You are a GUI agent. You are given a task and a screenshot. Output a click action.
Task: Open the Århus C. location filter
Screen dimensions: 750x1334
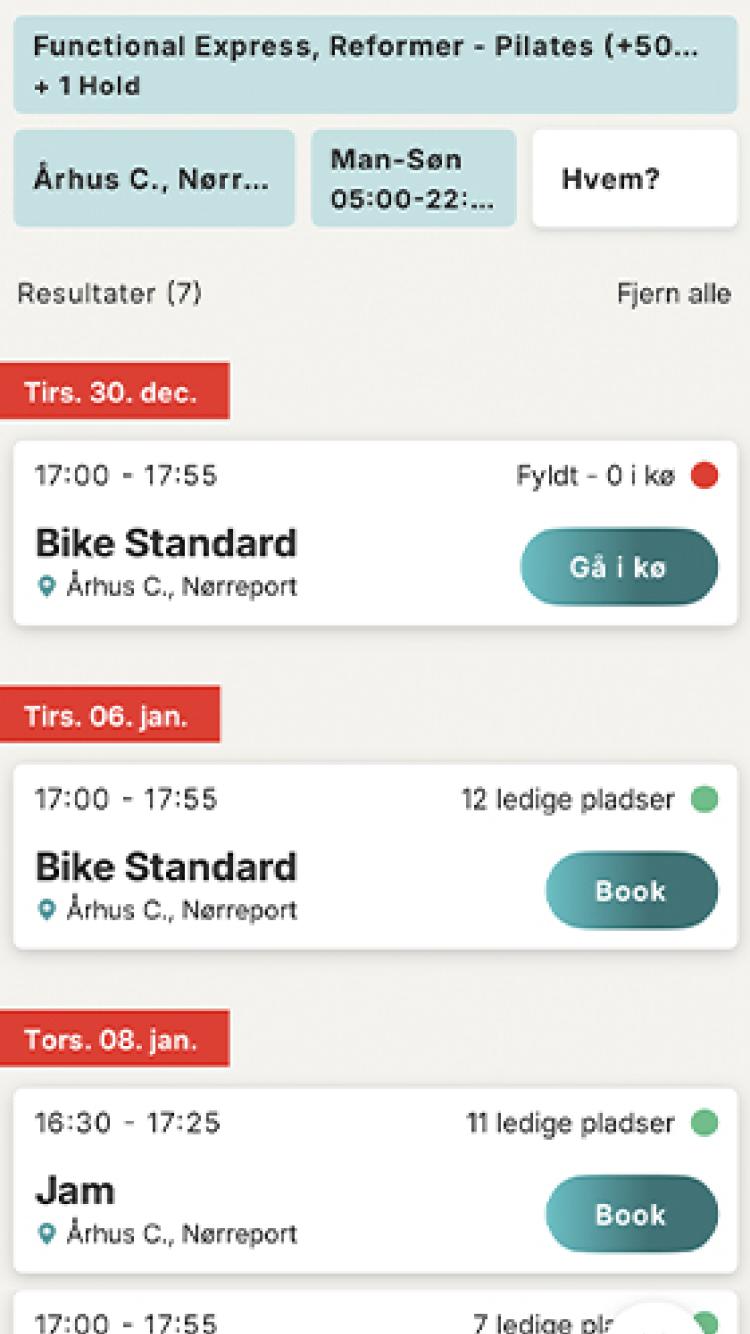[154, 178]
